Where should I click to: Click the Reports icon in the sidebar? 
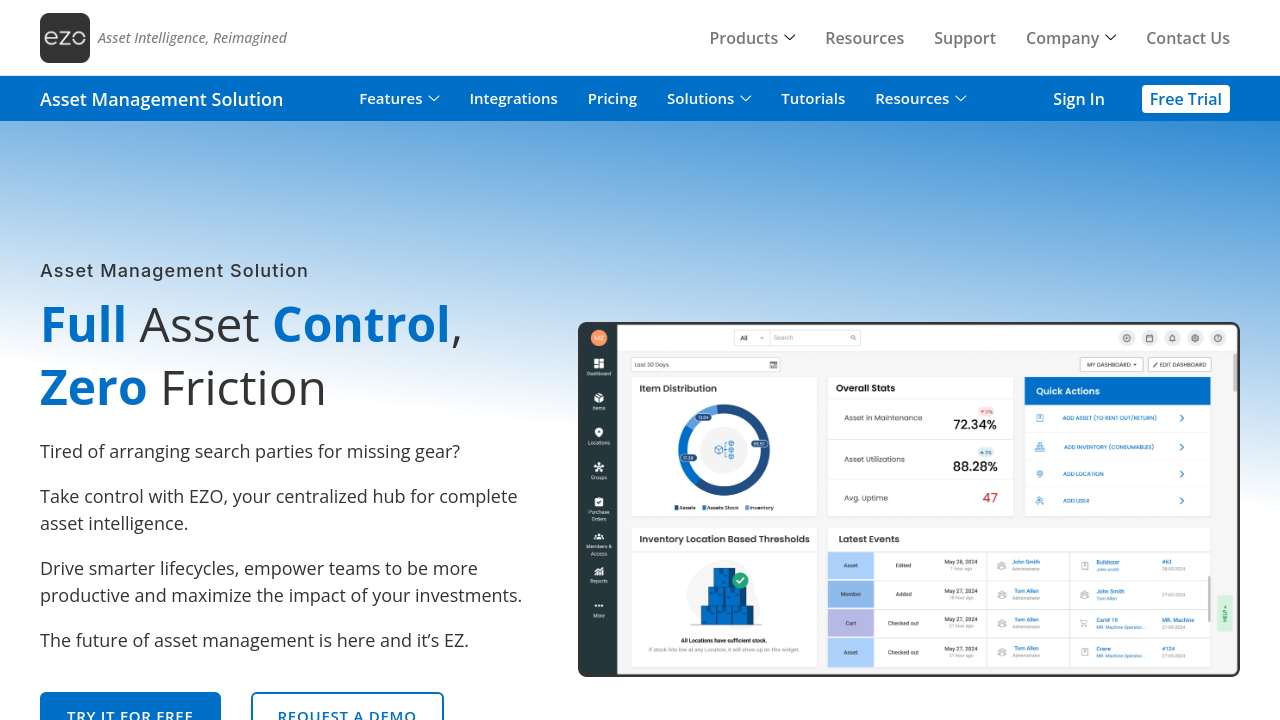(x=599, y=574)
